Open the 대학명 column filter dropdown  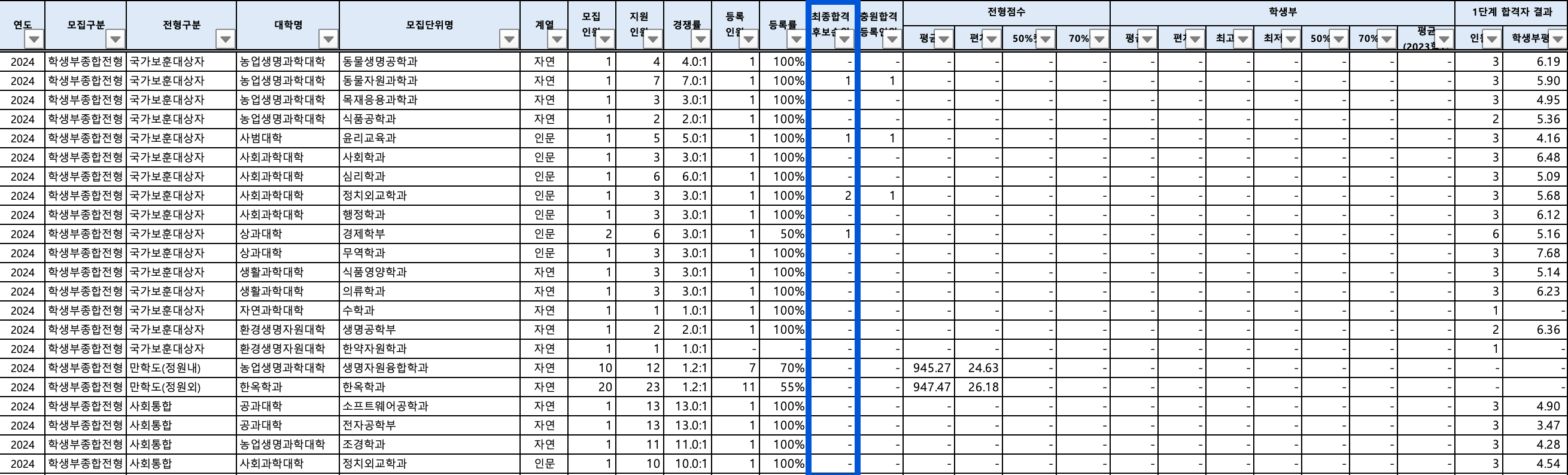[329, 39]
